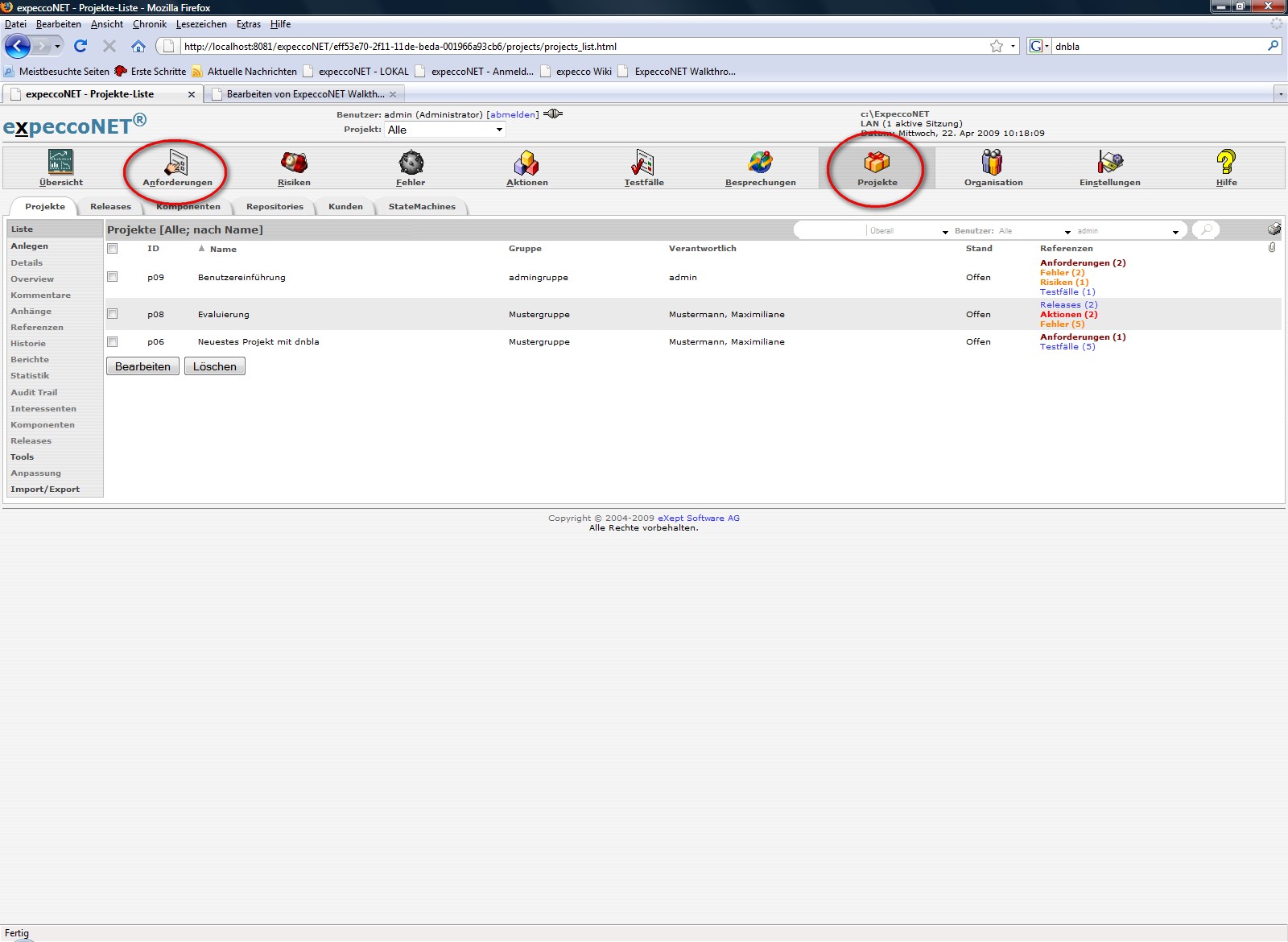Select checkbox for project p06
Image resolution: width=1288 pixels, height=942 pixels.
tap(113, 341)
